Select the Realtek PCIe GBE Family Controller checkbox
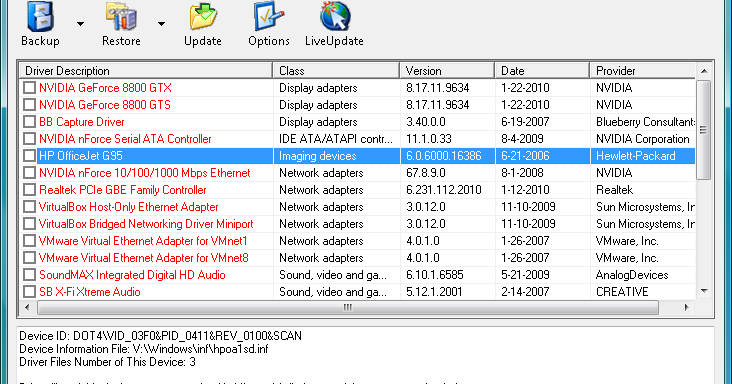 pos(29,190)
